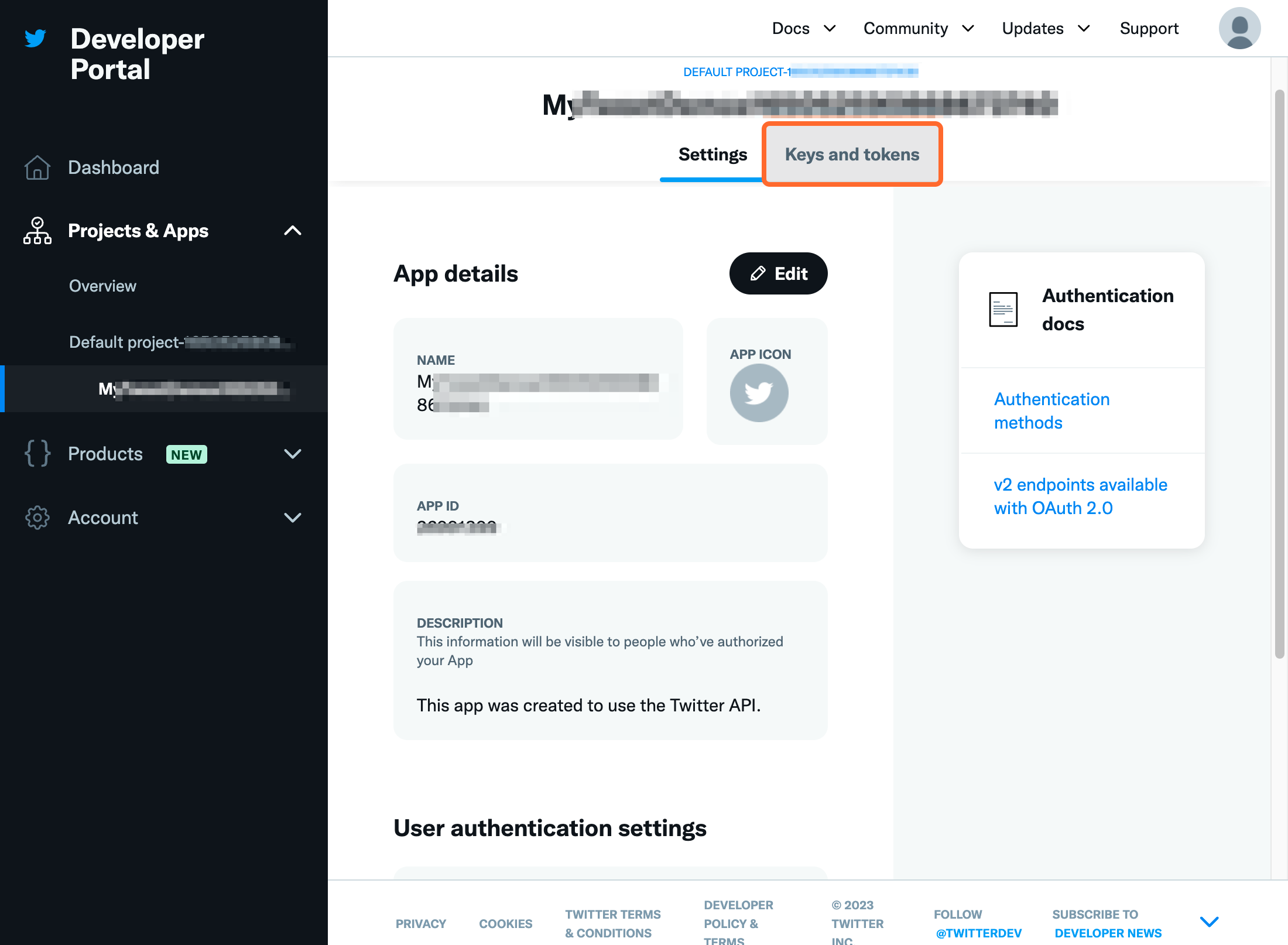Switch to the Keys and tokens tab
The height and width of the screenshot is (945, 1288).
[852, 154]
